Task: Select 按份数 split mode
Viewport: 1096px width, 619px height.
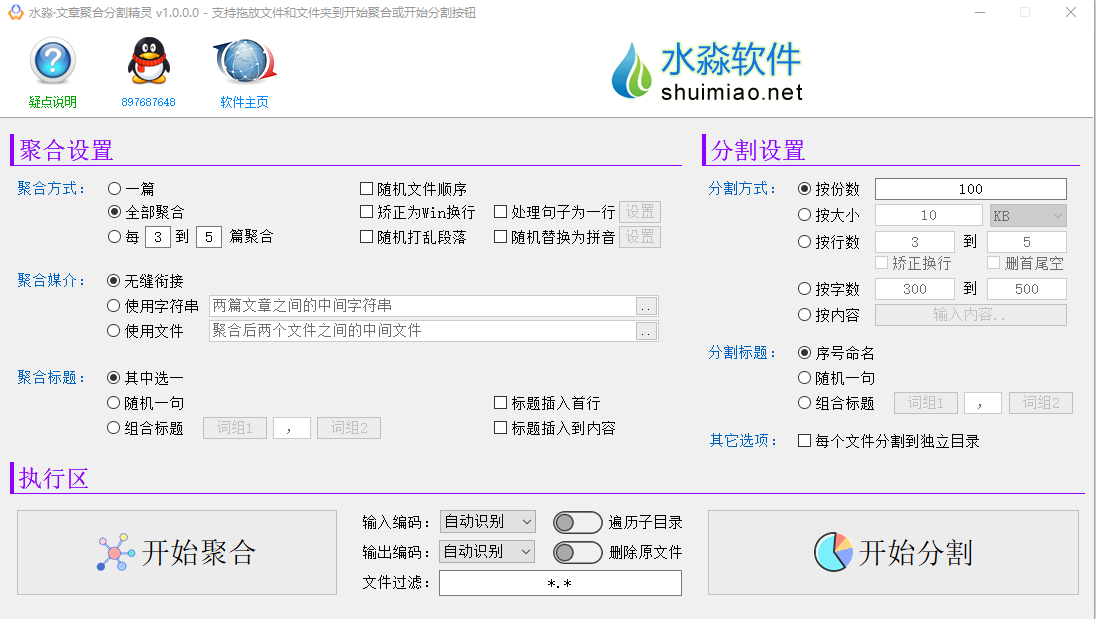Action: 829,189
